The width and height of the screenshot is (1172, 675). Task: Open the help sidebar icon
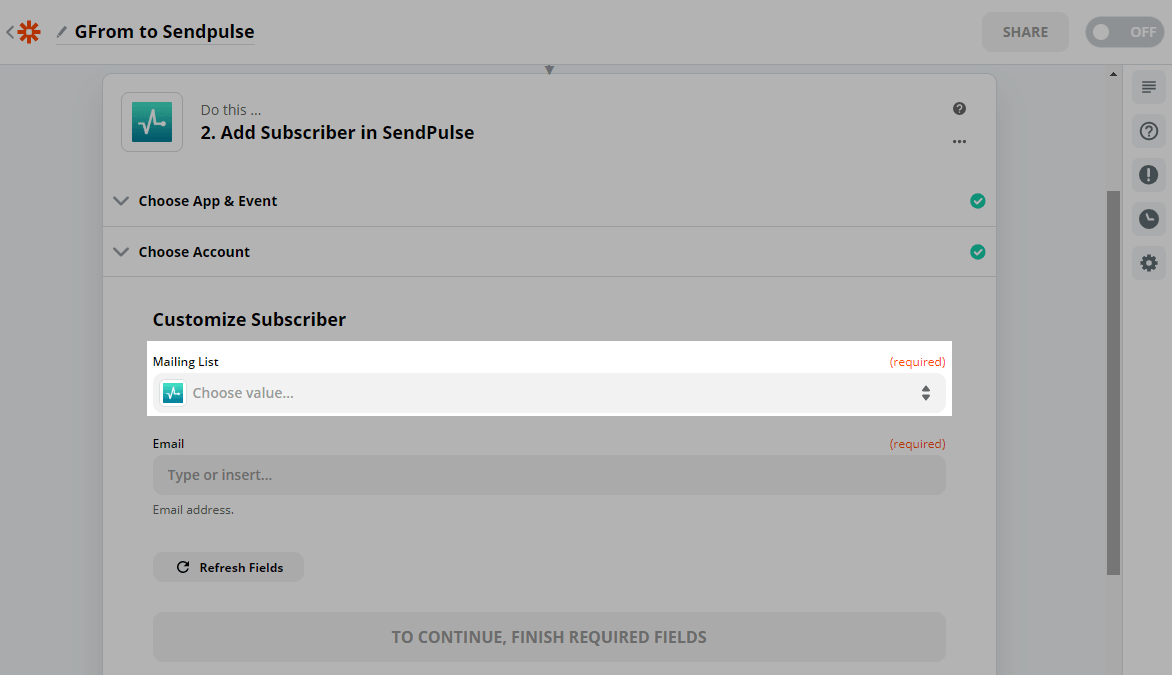[1148, 131]
